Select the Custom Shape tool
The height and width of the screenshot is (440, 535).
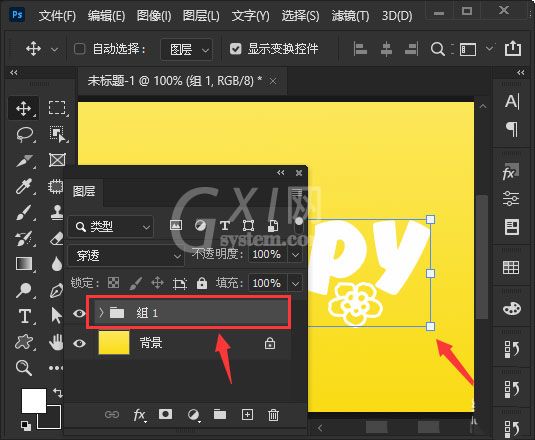(24, 342)
